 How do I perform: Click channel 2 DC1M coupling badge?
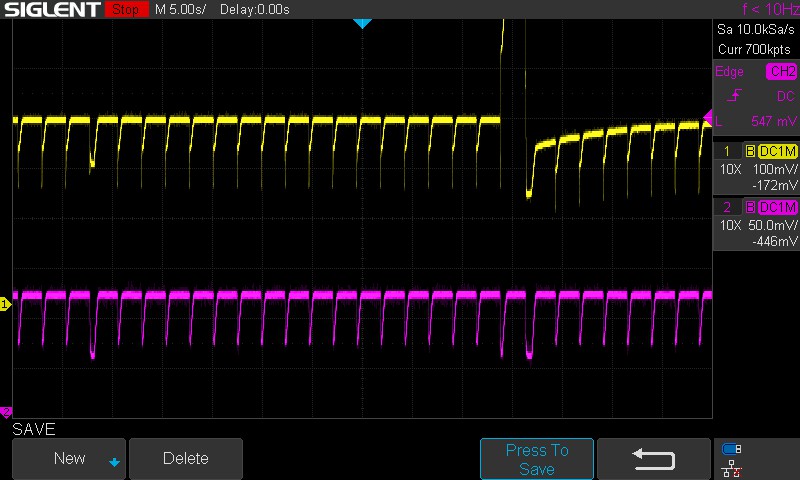[777, 207]
